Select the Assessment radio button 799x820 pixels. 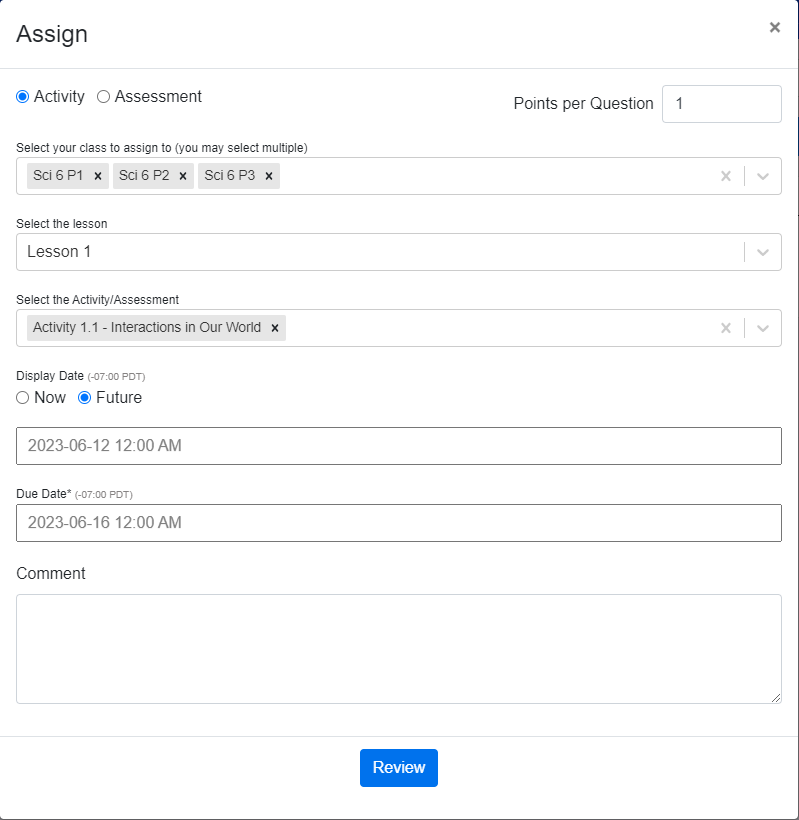[x=103, y=96]
